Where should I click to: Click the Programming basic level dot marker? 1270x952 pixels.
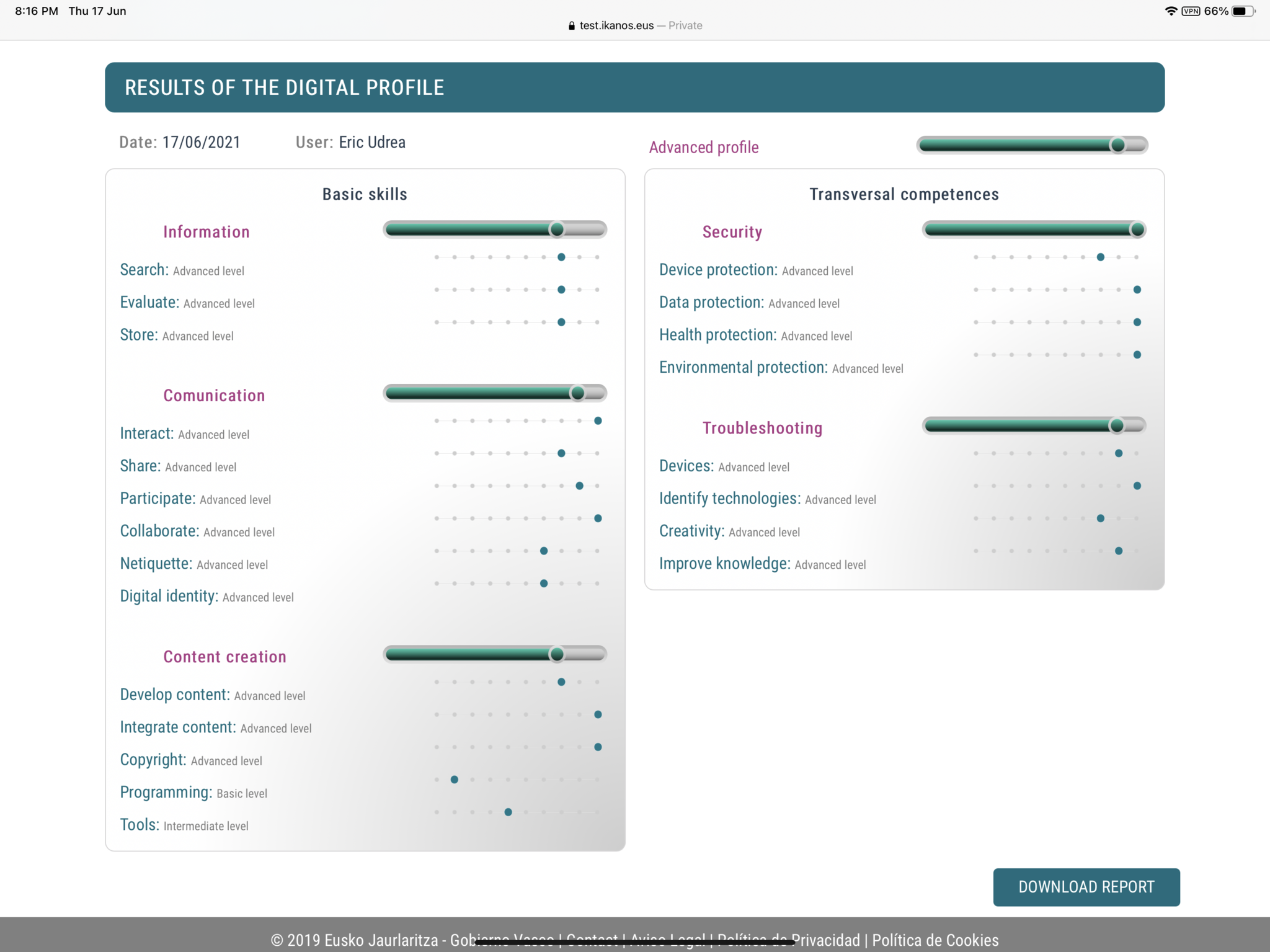tap(455, 780)
